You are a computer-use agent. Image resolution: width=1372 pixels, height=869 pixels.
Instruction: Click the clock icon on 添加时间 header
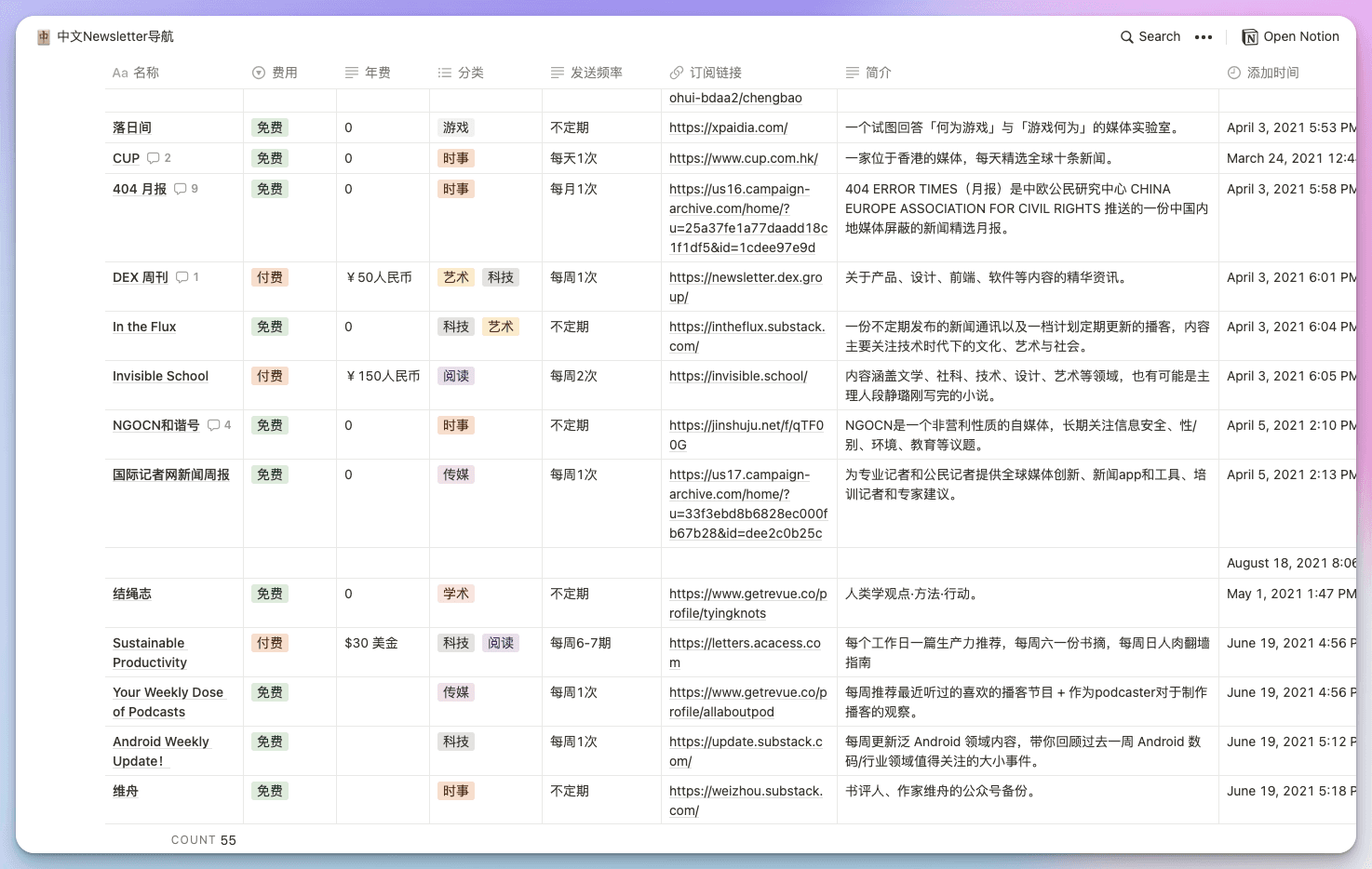click(x=1233, y=72)
